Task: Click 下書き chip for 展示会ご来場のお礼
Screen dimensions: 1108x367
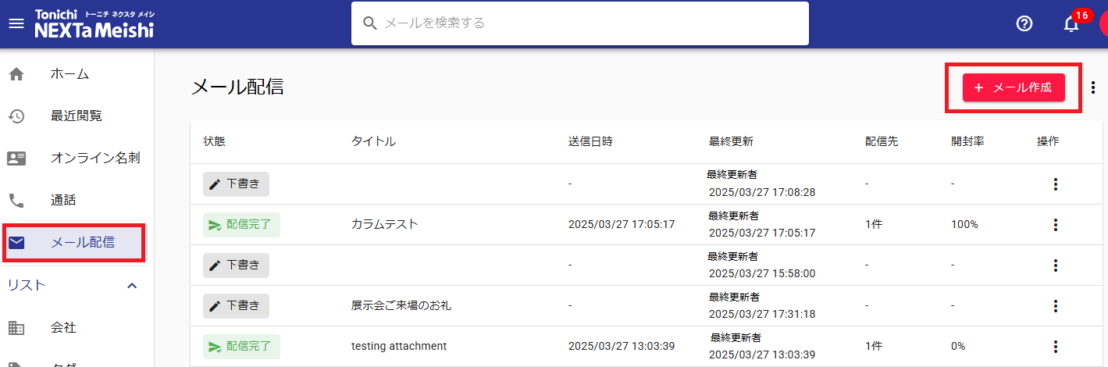Action: tap(236, 306)
